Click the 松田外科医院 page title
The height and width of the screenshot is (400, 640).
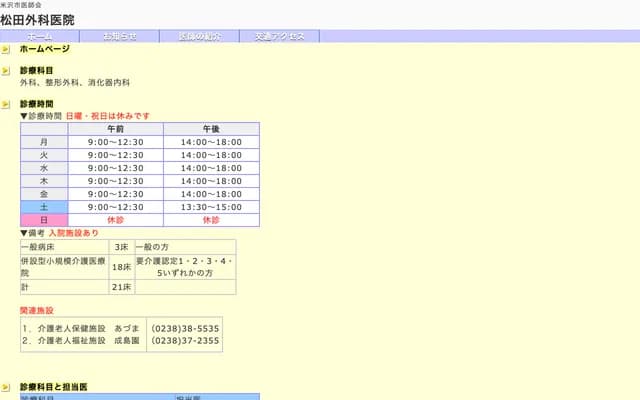tap(37, 19)
